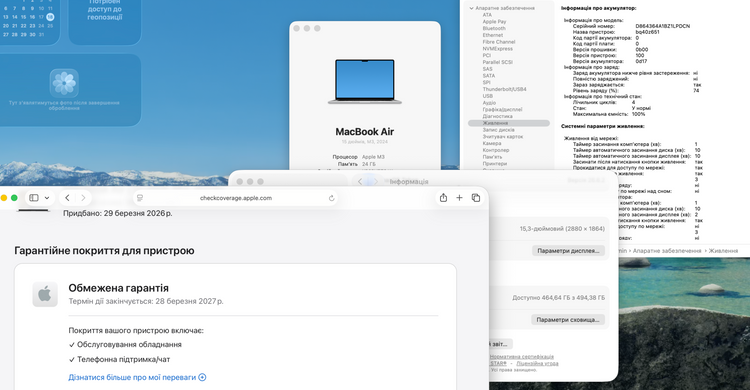Select Apple Pay in the hardware list
The height and width of the screenshot is (390, 750).
(494, 22)
